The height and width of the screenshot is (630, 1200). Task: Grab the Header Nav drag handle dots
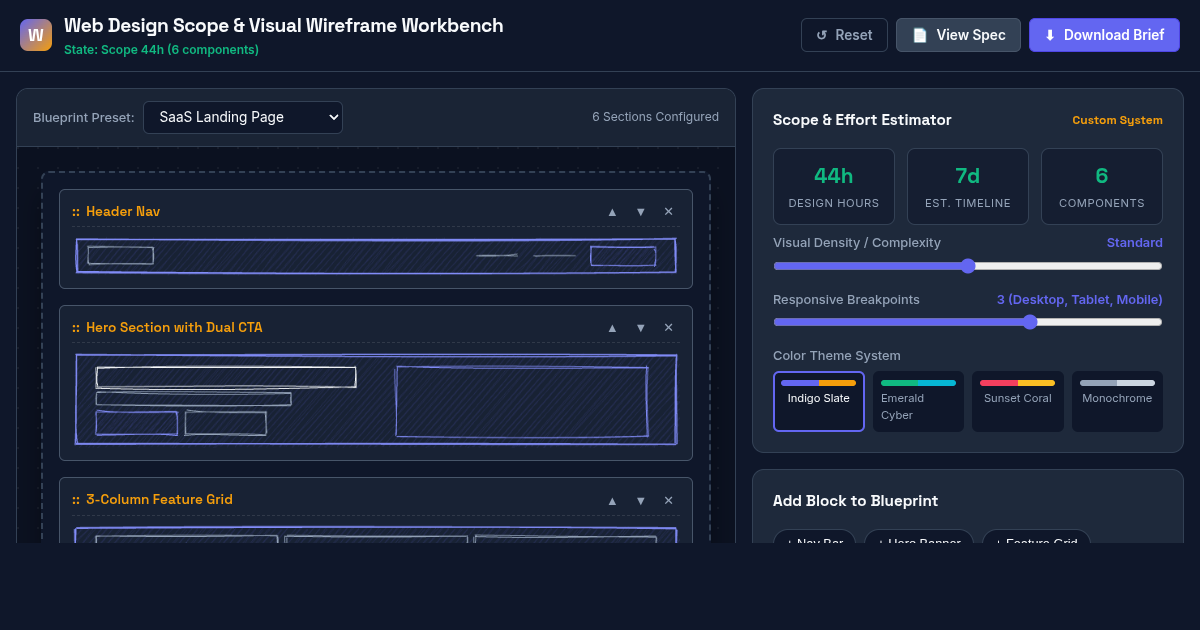point(76,212)
